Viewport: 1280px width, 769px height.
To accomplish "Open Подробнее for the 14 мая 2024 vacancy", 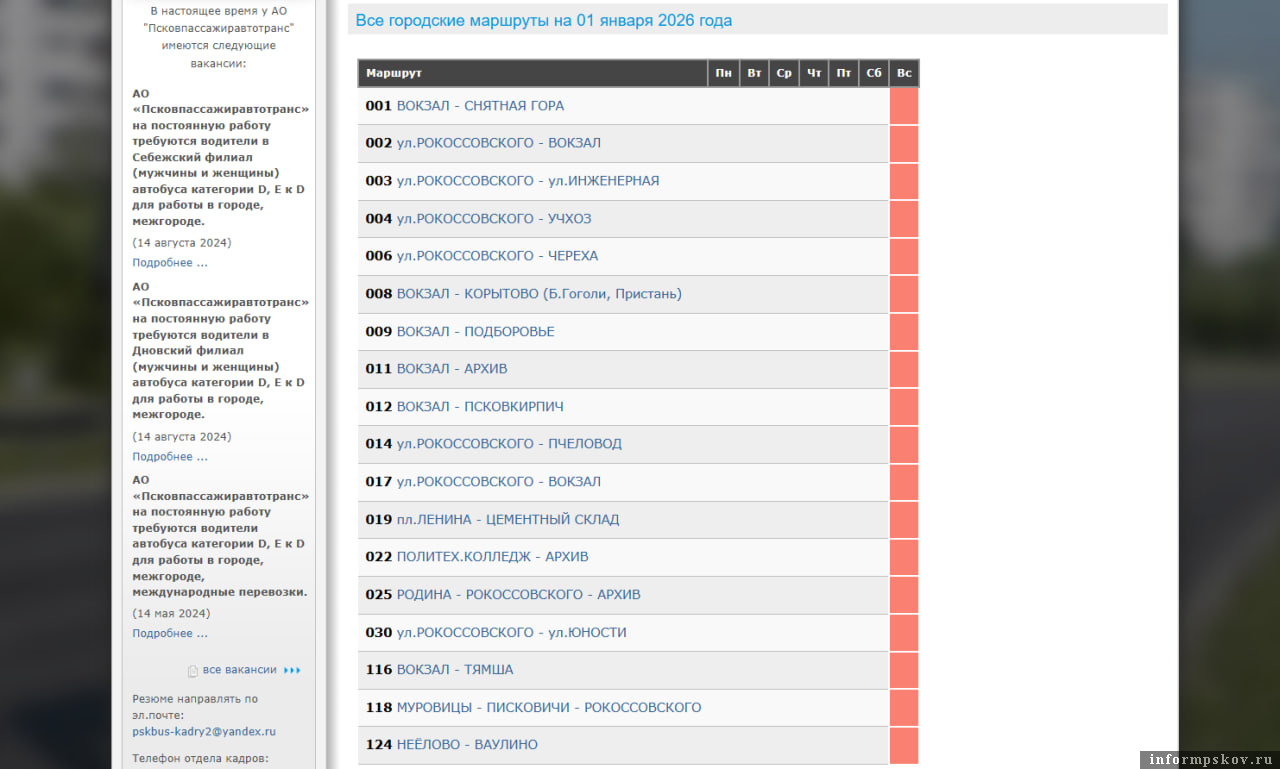I will [170, 634].
